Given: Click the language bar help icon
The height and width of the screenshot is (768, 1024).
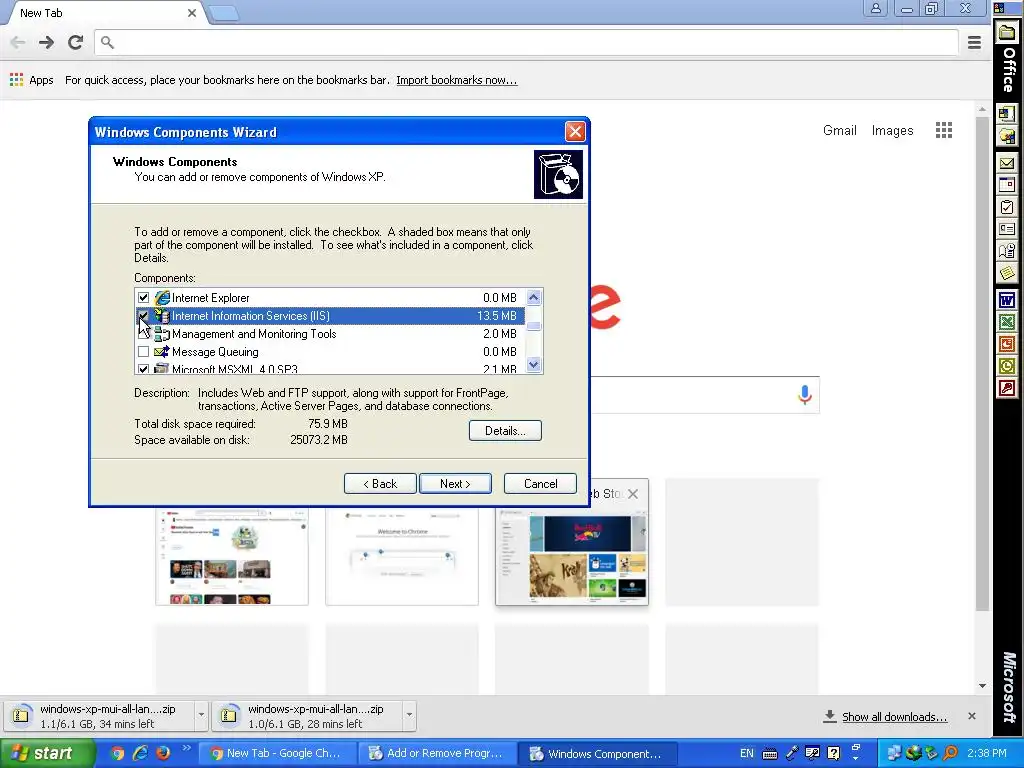Looking at the screenshot, I should [x=833, y=753].
